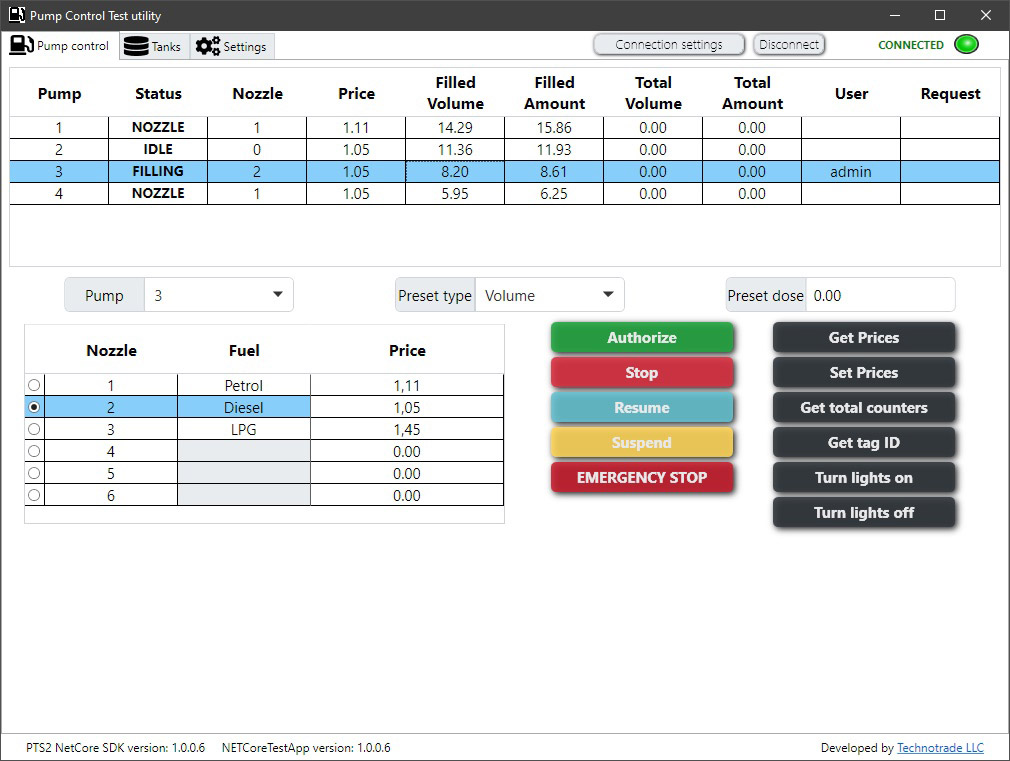
Task: Click the EMERGENCY STOP button
Action: (642, 477)
